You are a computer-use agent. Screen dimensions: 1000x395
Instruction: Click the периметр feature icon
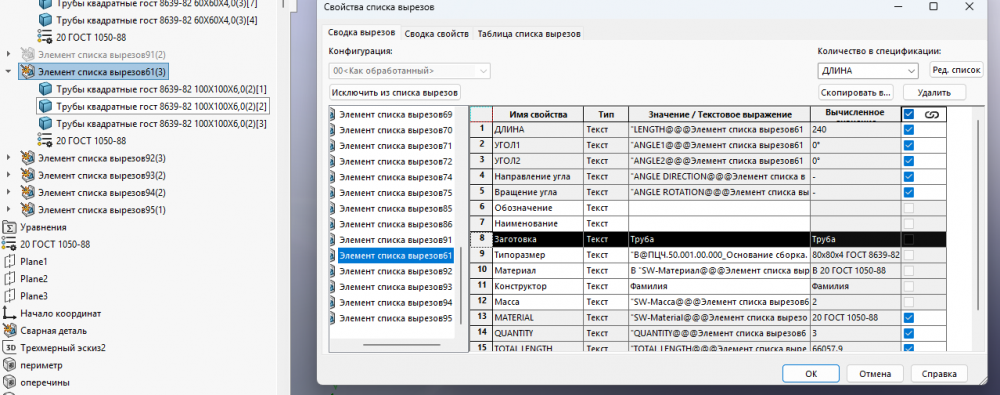(10, 365)
